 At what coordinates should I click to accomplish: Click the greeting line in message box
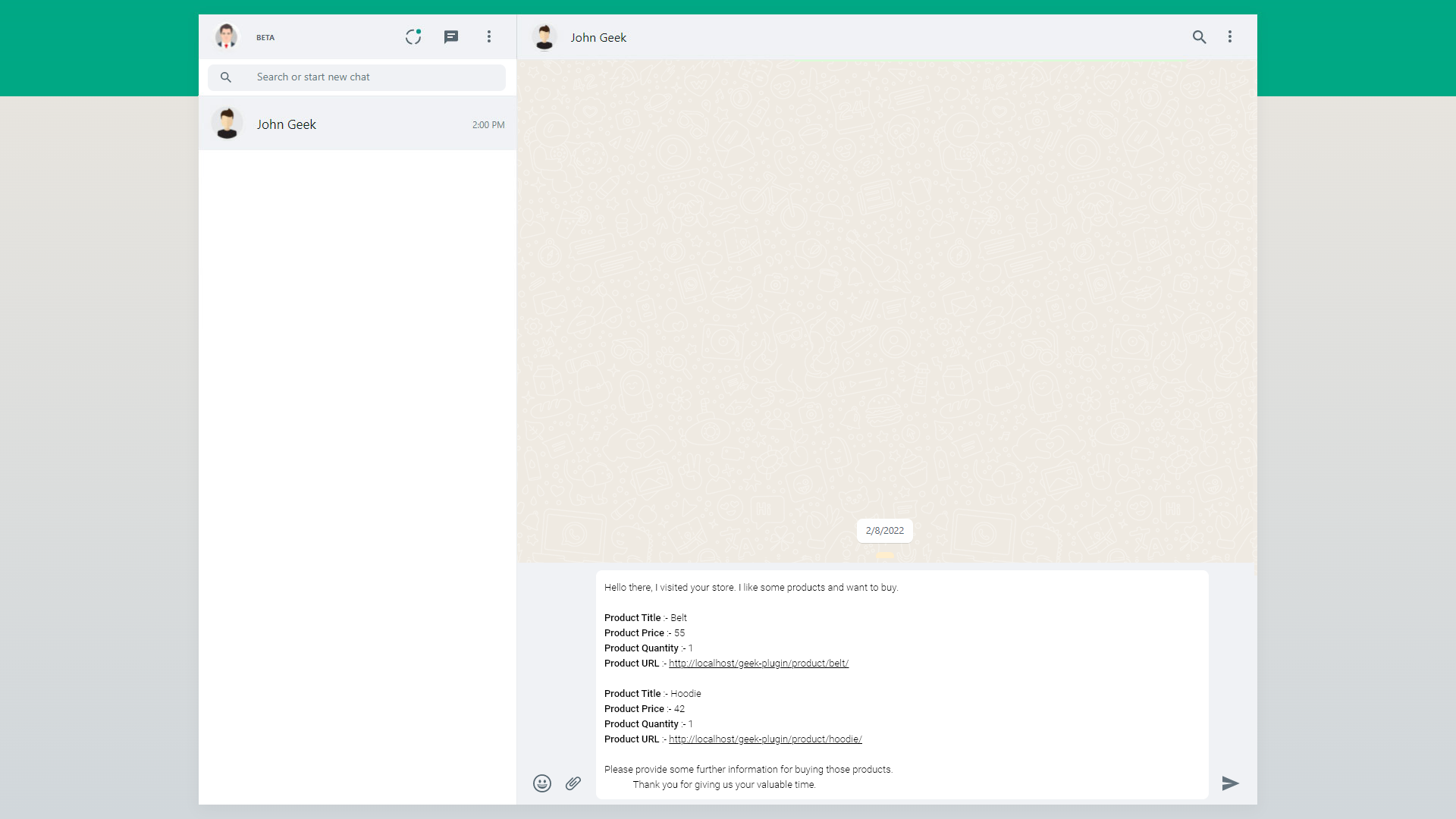(x=751, y=588)
